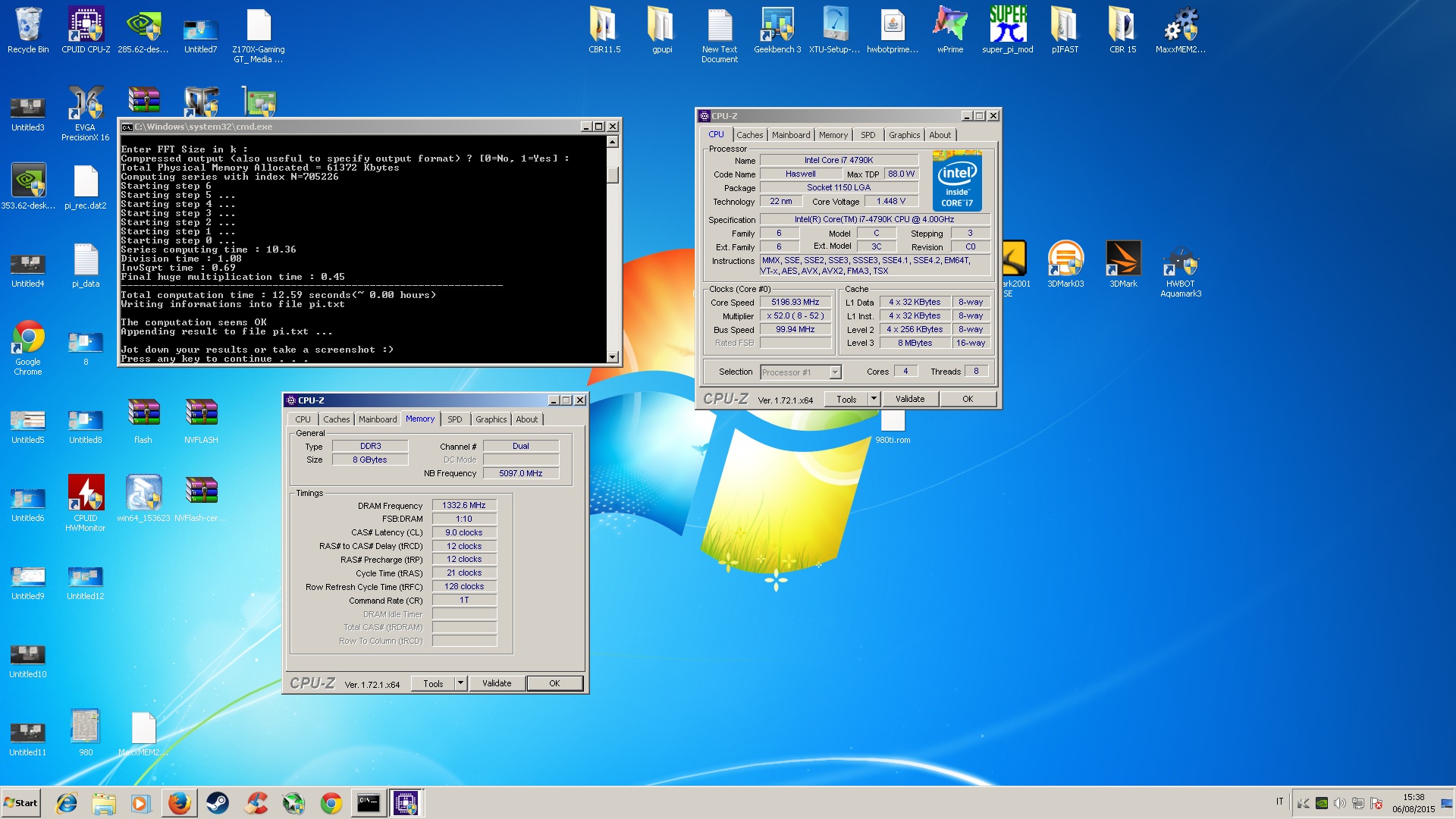
Task: Launch 3DMark desktop shortcut
Action: 1123,264
